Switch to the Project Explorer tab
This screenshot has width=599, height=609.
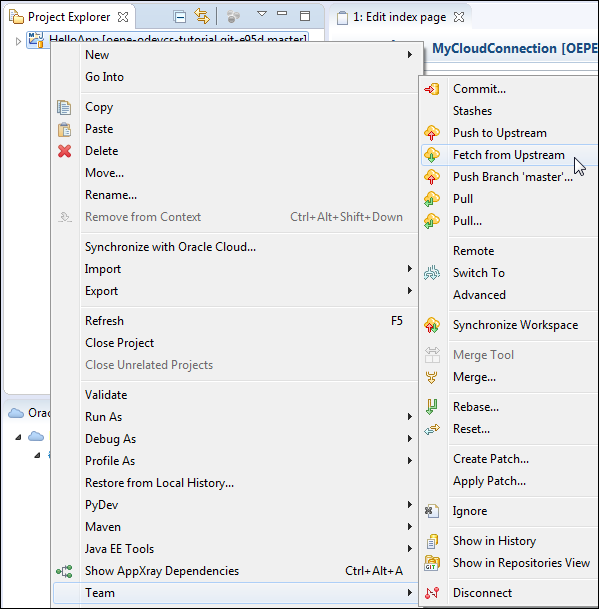69,17
